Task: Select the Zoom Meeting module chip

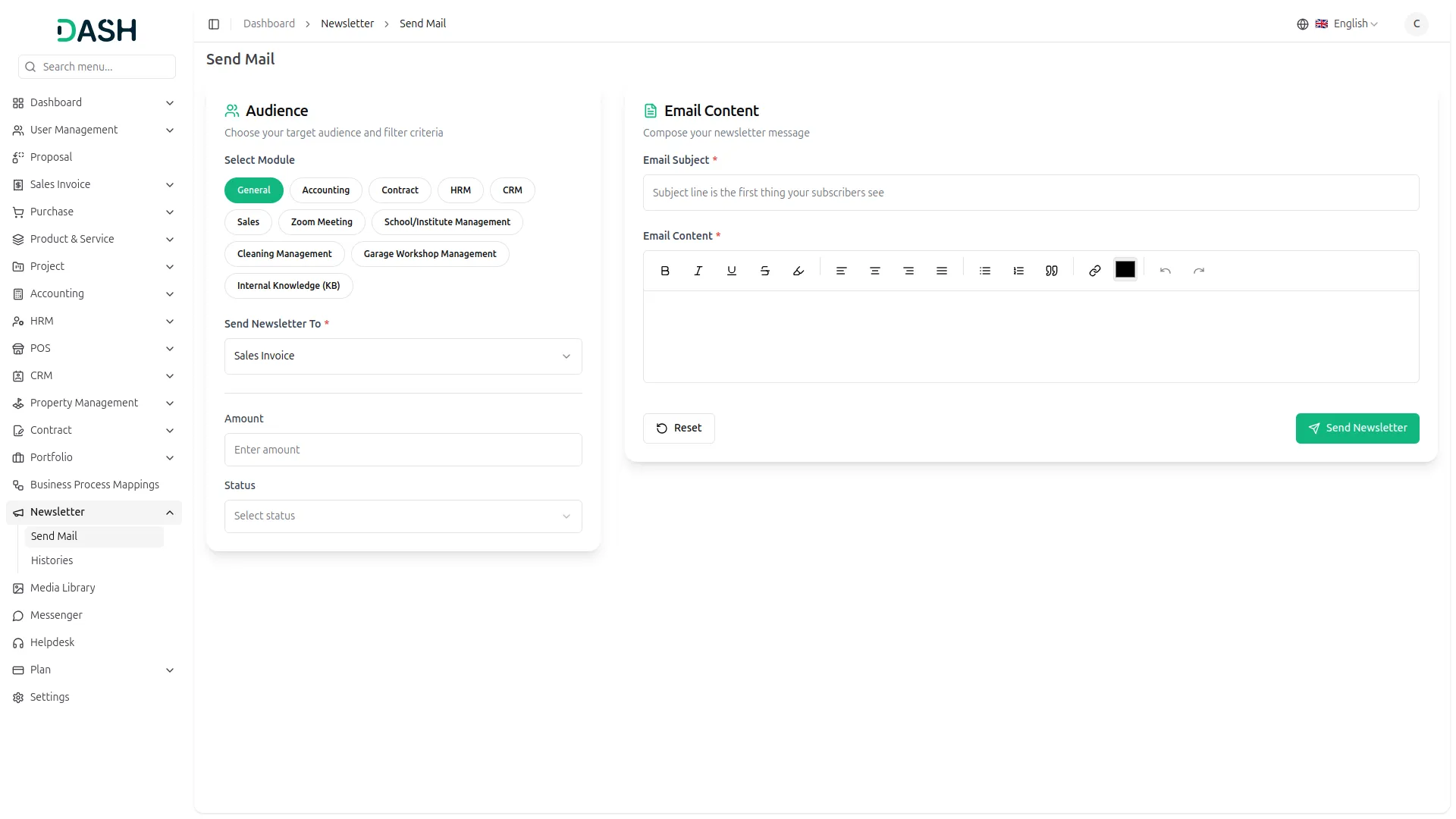Action: point(322,222)
